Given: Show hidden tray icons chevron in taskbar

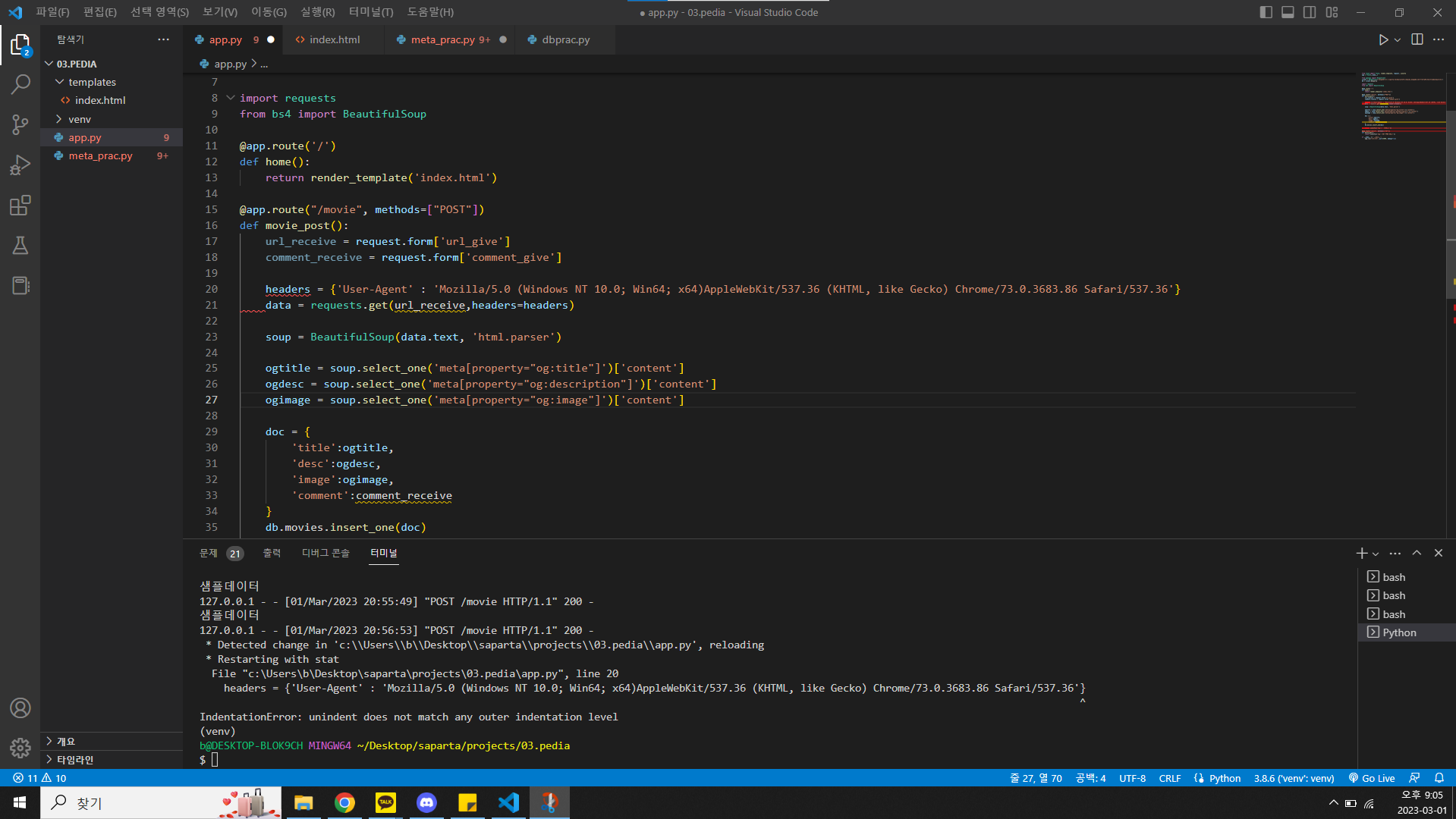Looking at the screenshot, I should coord(1333,802).
